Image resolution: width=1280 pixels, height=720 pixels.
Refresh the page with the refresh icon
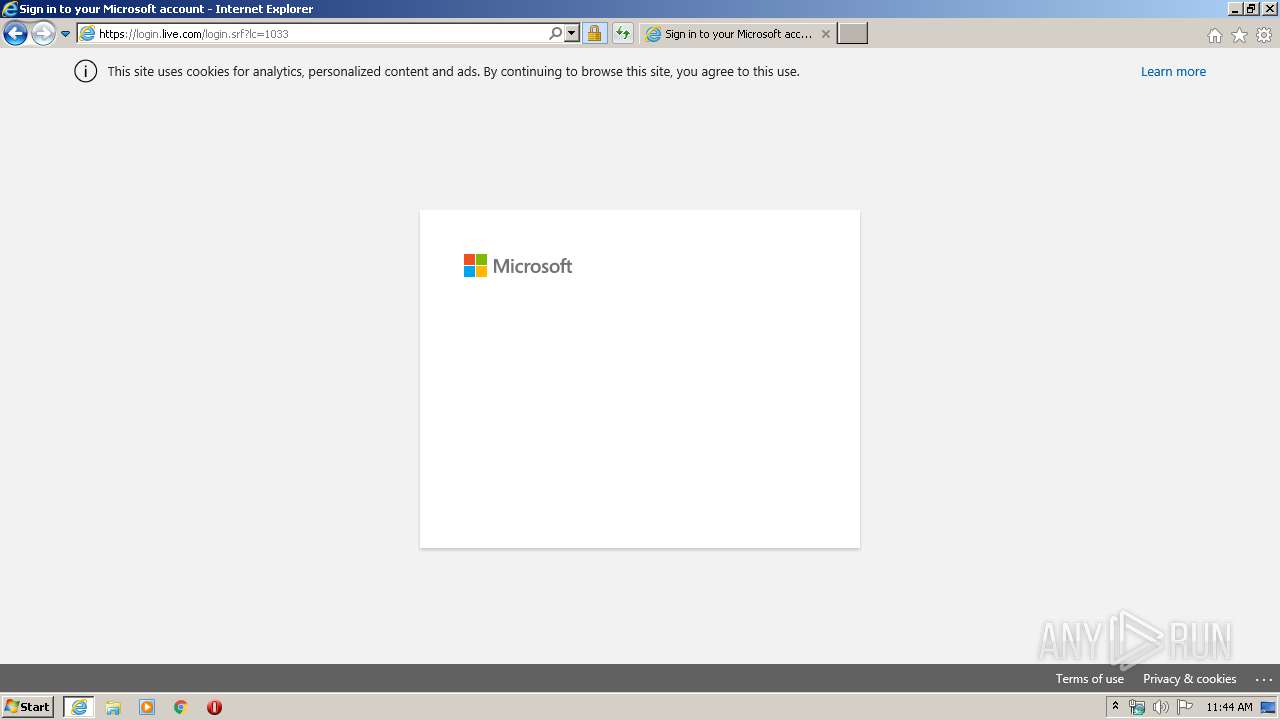click(623, 34)
